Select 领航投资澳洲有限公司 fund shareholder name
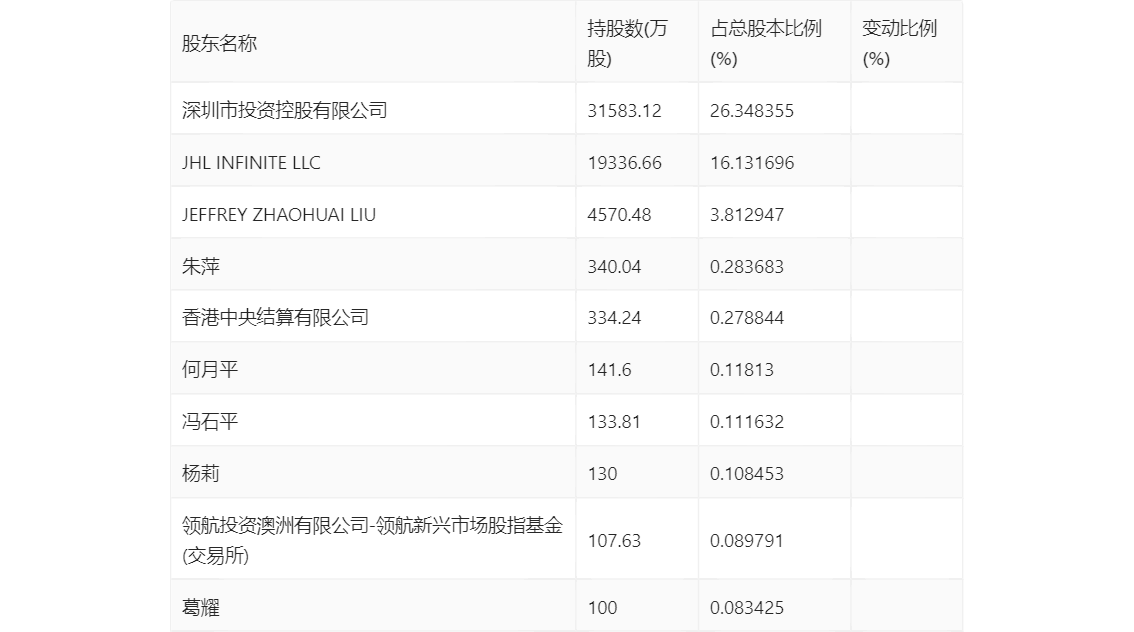 tap(372, 540)
